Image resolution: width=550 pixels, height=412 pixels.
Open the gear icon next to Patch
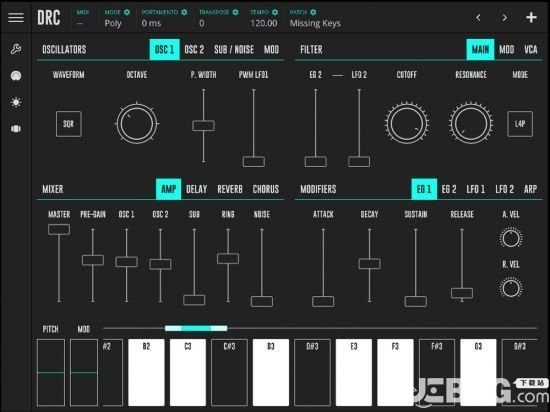point(313,12)
